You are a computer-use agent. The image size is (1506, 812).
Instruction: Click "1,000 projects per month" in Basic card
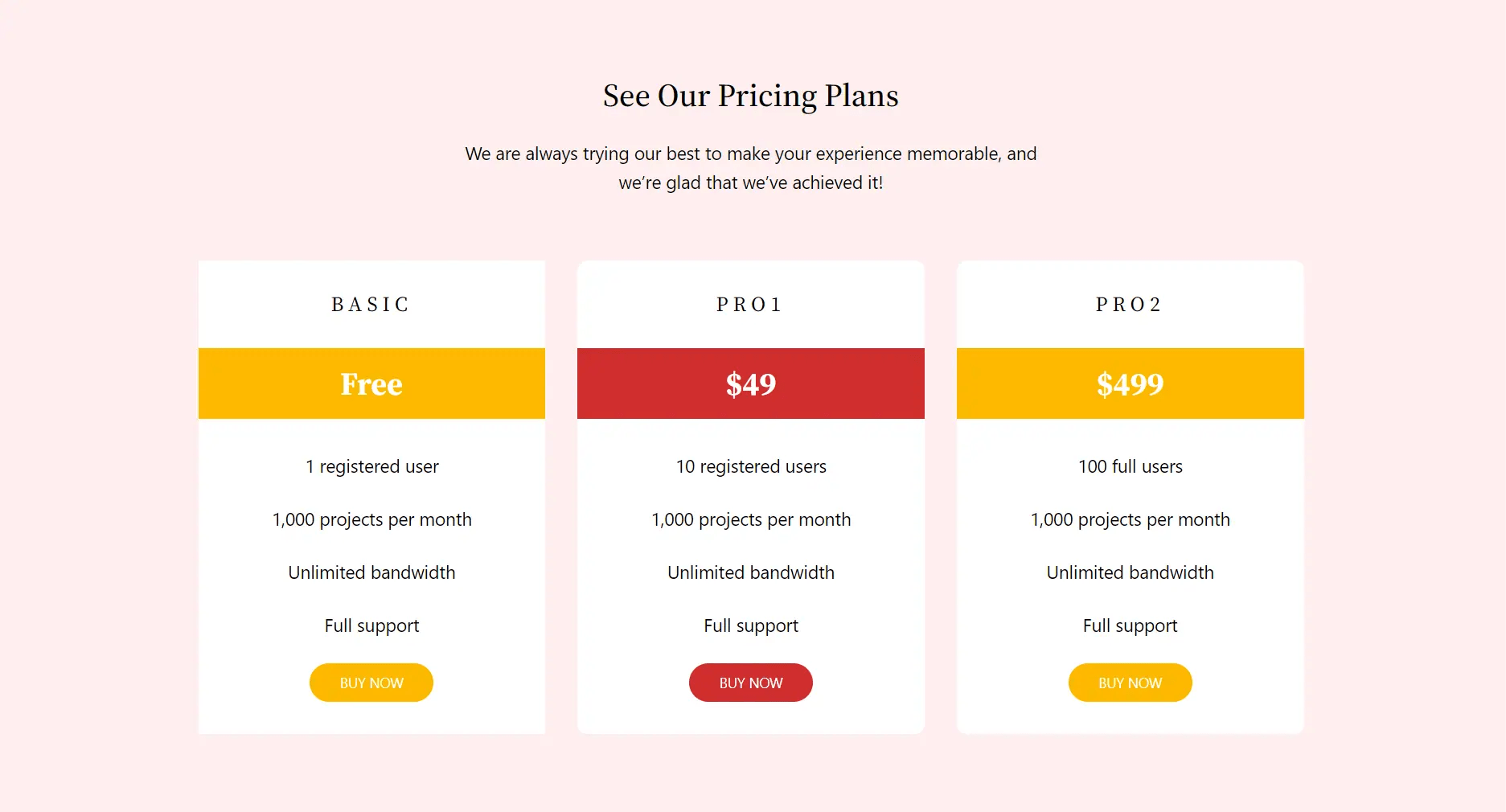371,519
